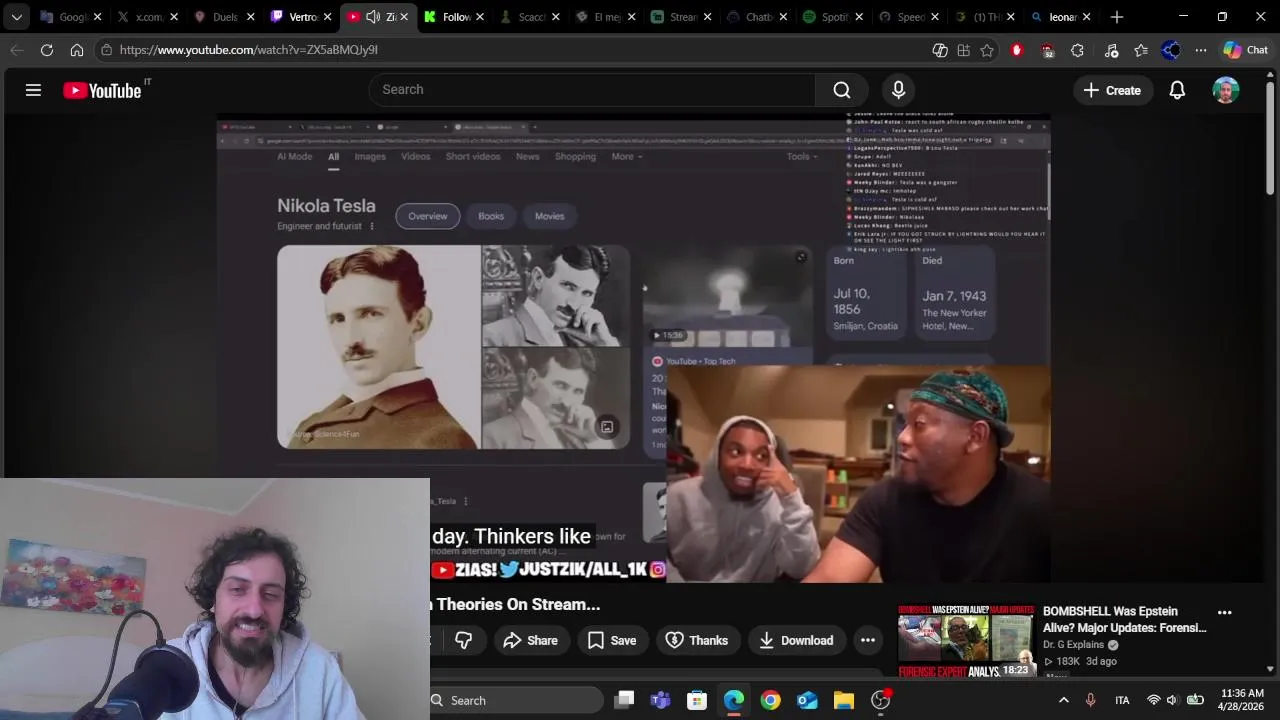Close the Stream tab
The image size is (1280, 720).
tap(707, 17)
